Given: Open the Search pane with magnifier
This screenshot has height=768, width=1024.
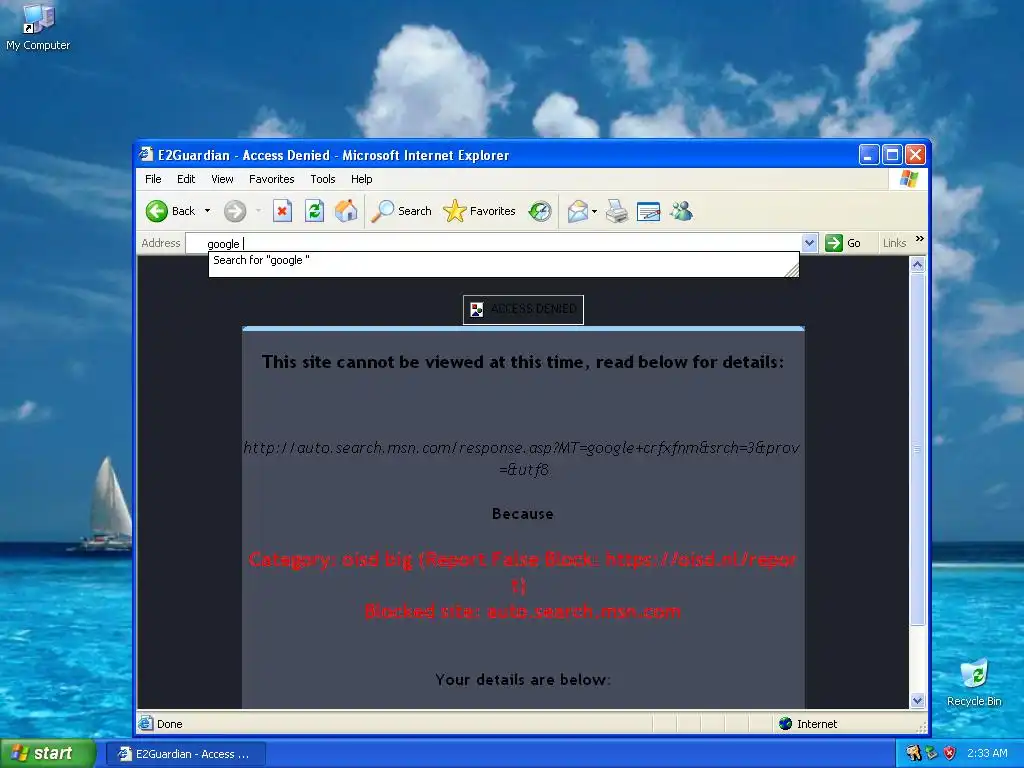Looking at the screenshot, I should pyautogui.click(x=401, y=211).
